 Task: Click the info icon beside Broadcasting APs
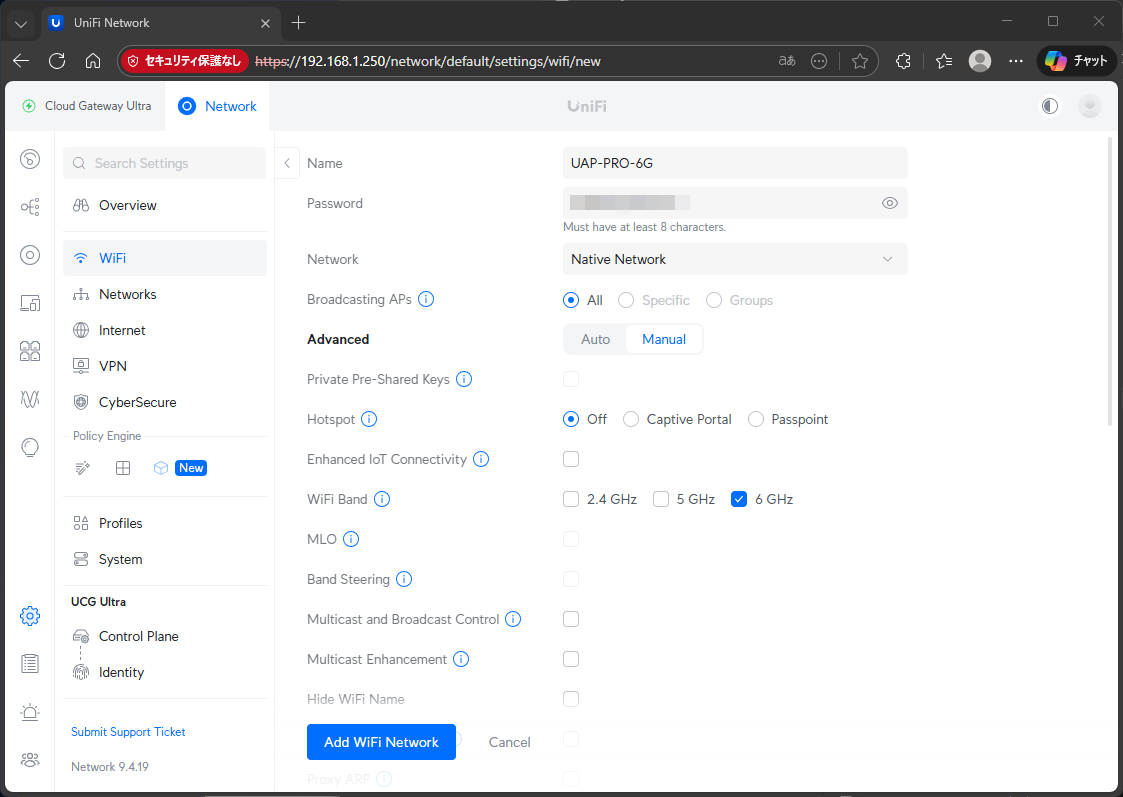click(x=426, y=299)
